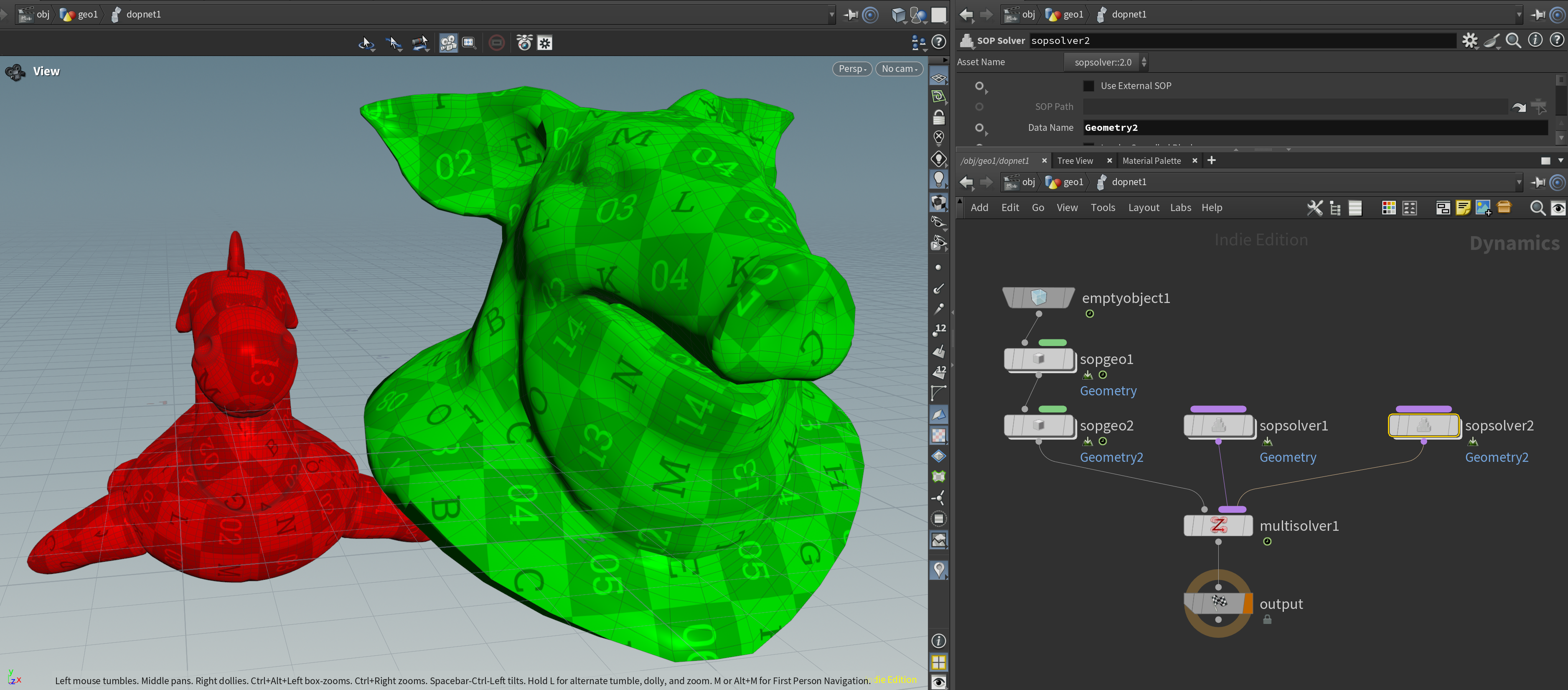This screenshot has width=1568, height=690.
Task: Open the No cam camera dropdown
Action: pyautogui.click(x=899, y=69)
